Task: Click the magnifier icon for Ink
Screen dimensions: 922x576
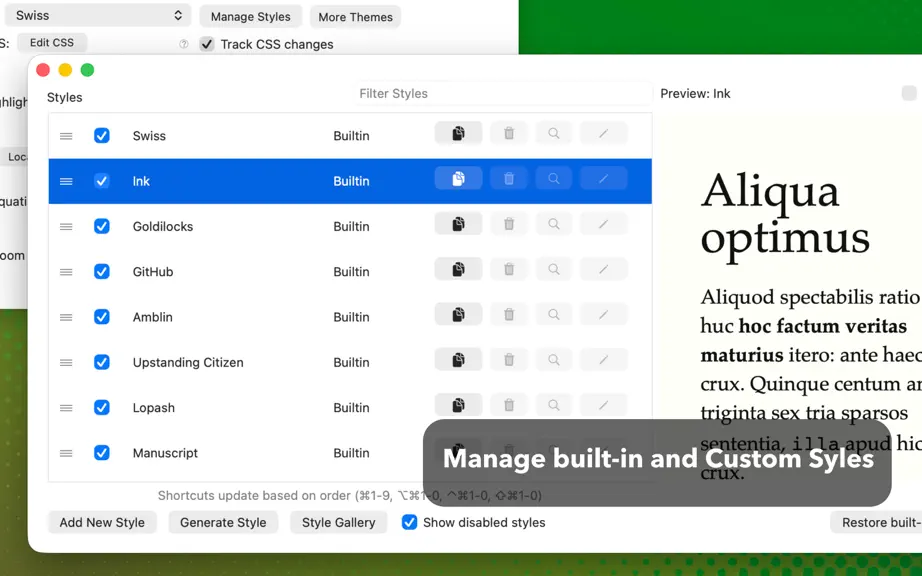Action: (x=553, y=179)
